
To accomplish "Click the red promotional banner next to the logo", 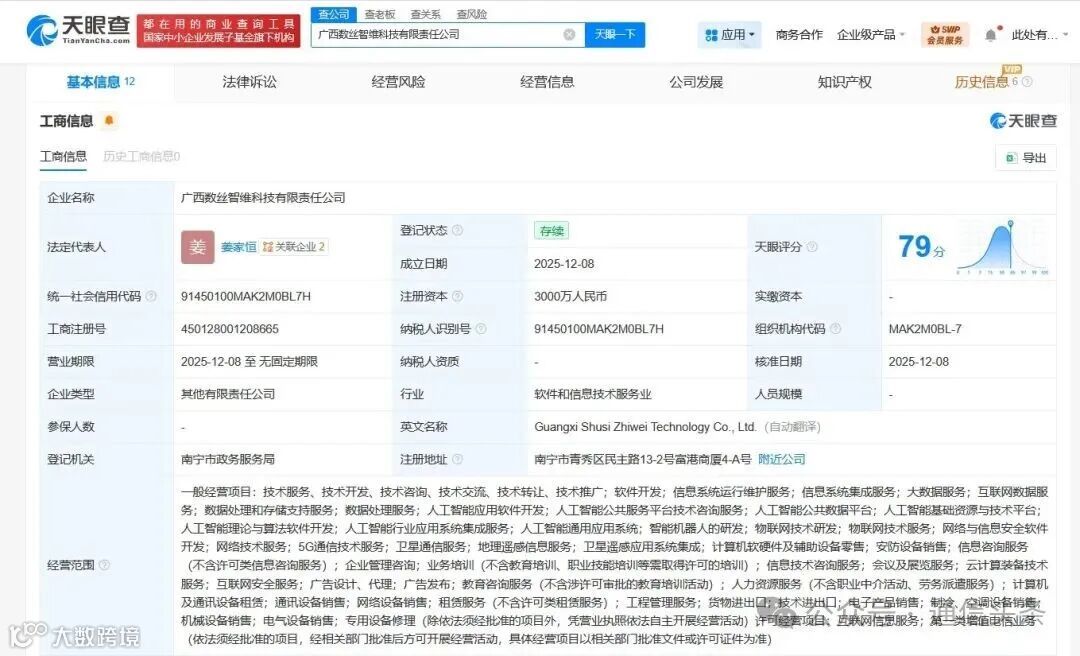I will click(x=218, y=31).
